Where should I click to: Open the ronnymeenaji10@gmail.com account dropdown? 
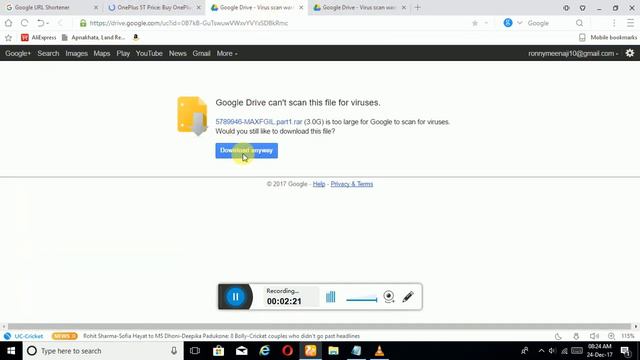point(573,53)
